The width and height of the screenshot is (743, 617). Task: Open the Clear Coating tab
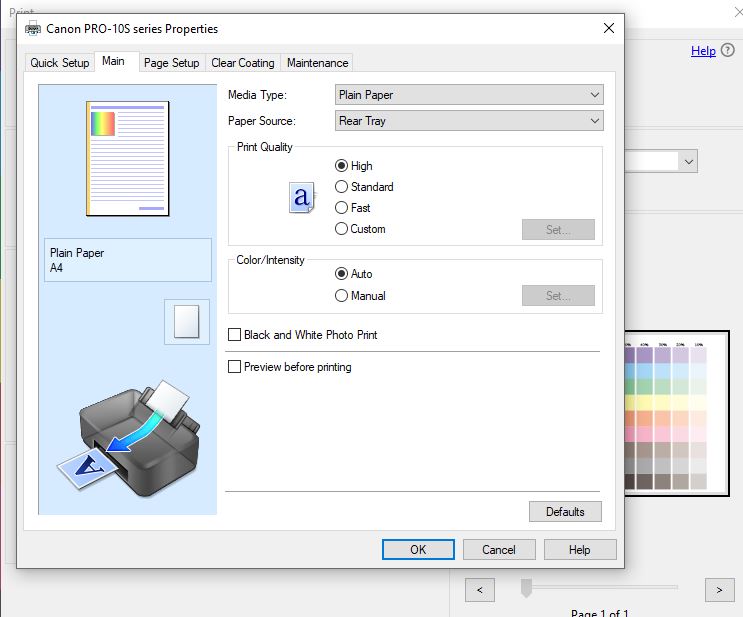click(242, 63)
